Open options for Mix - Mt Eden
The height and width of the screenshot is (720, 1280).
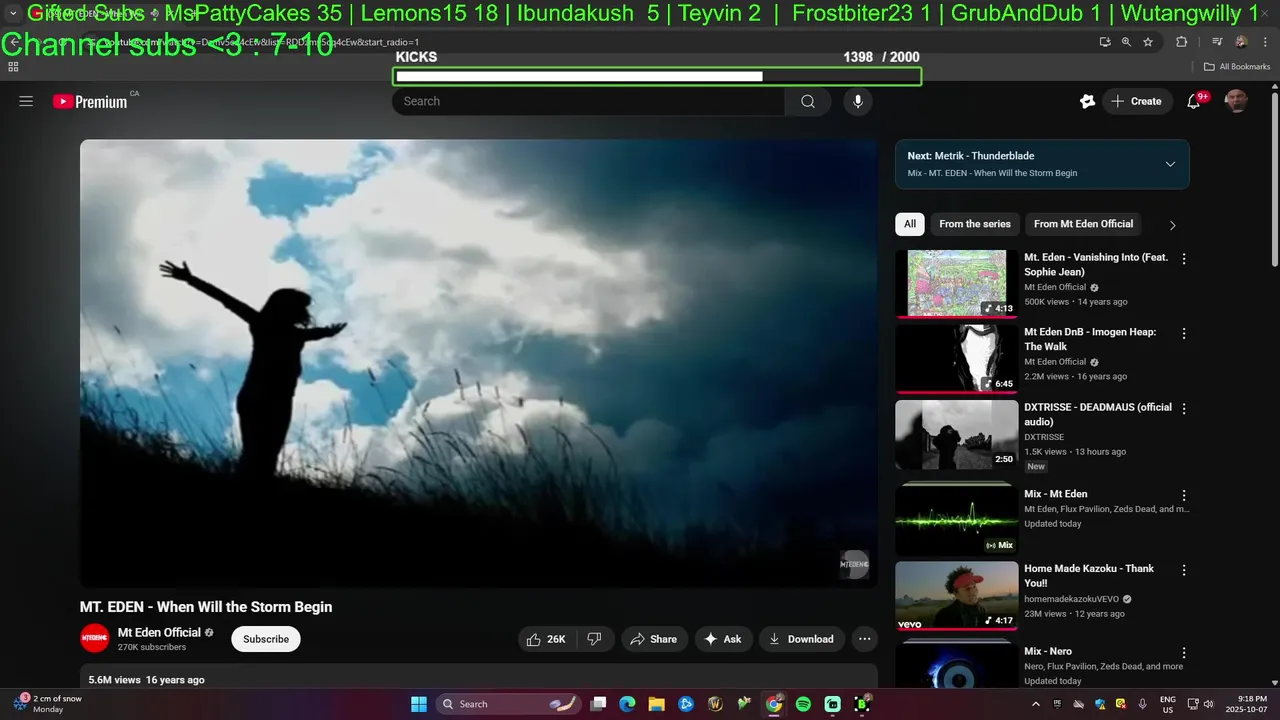(x=1184, y=496)
